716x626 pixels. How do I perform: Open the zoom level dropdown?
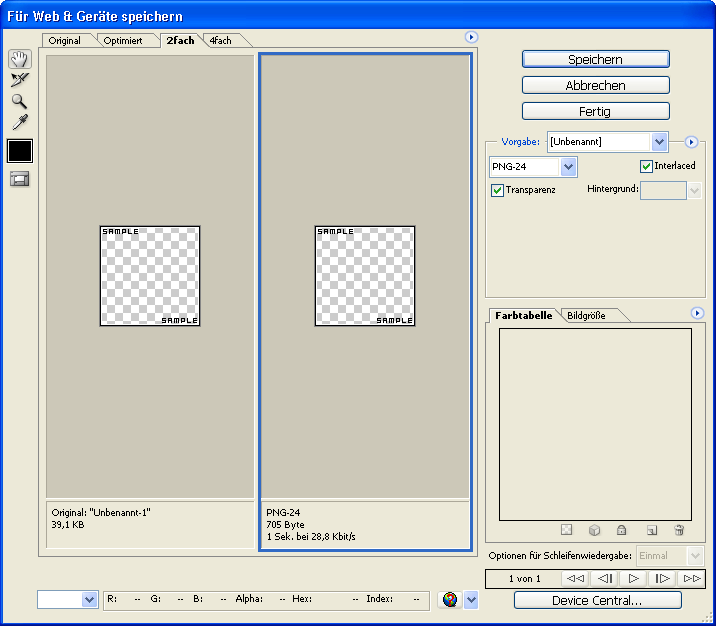click(88, 600)
